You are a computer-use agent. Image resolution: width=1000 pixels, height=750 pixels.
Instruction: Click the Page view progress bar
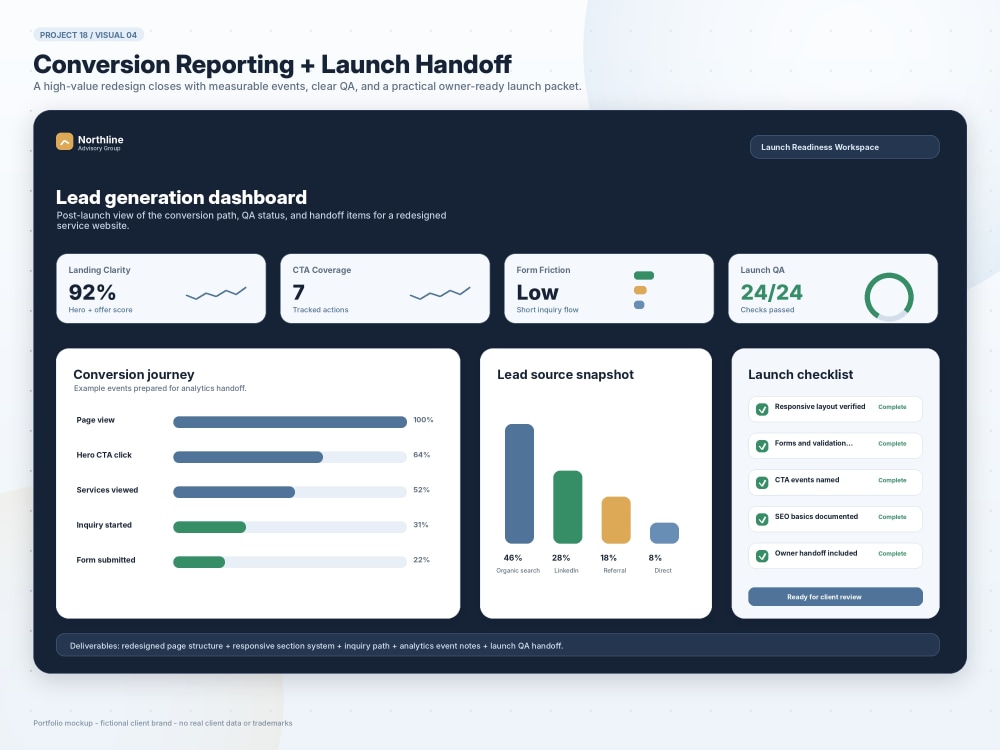tap(290, 422)
